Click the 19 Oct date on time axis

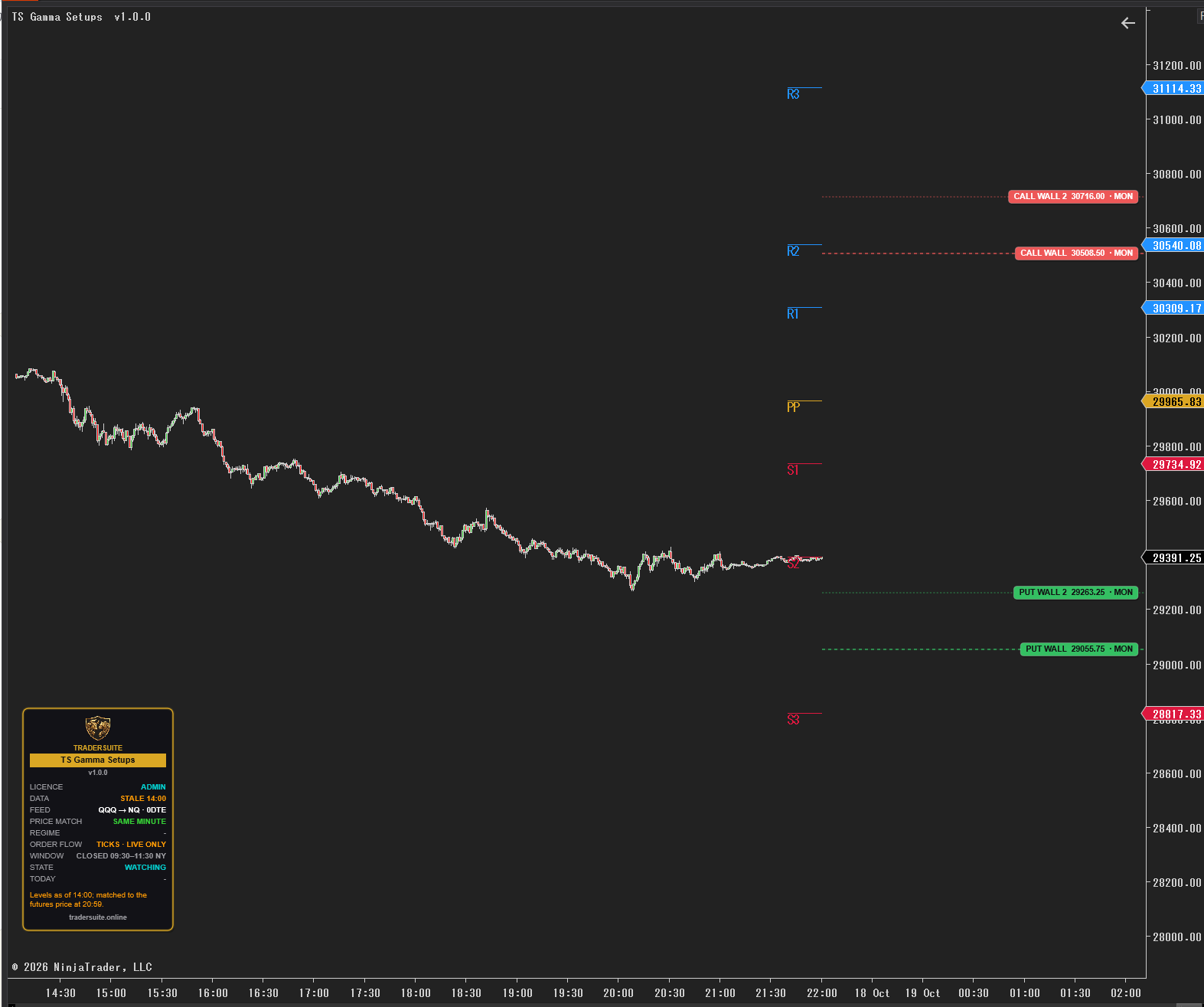click(x=922, y=993)
